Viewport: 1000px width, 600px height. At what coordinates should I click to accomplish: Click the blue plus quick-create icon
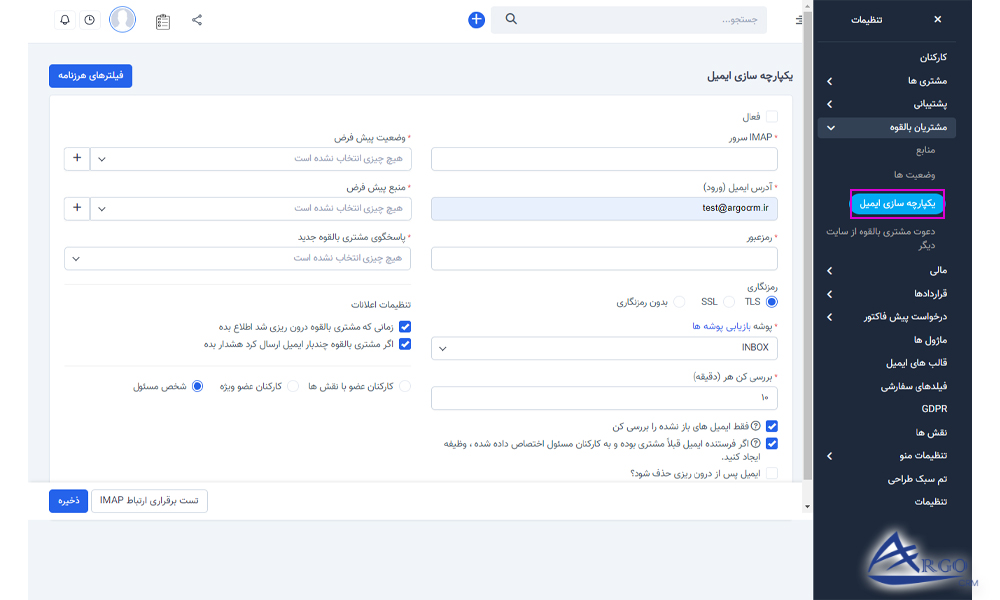[476, 19]
